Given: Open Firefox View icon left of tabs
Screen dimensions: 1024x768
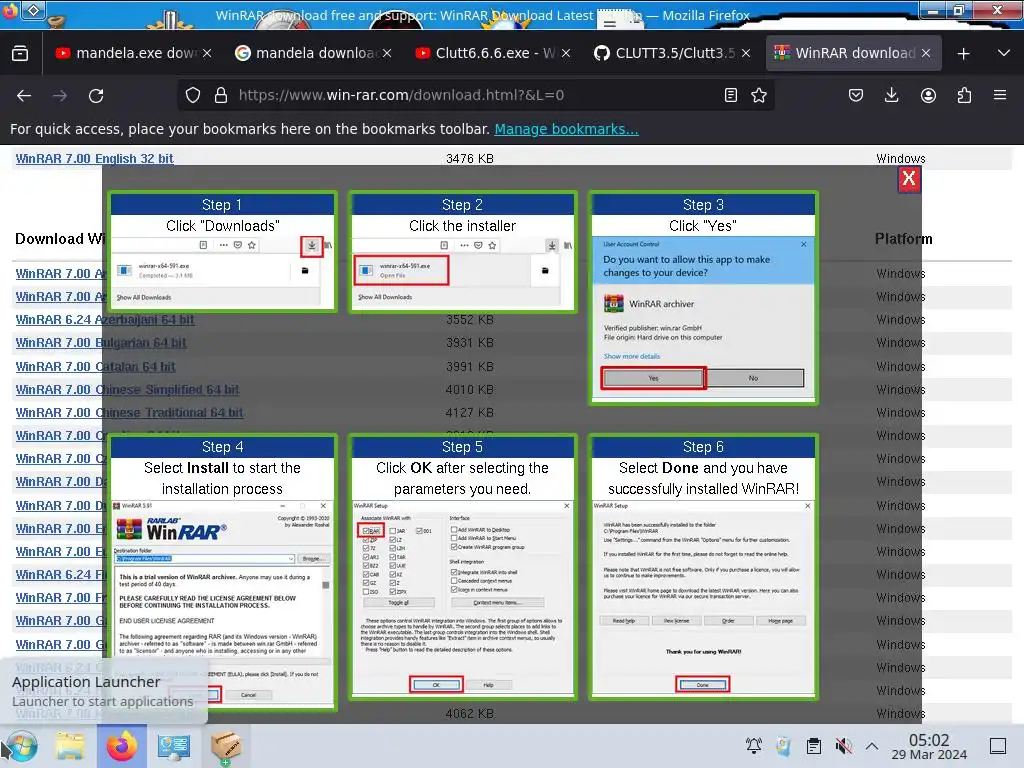Looking at the screenshot, I should 20,53.
